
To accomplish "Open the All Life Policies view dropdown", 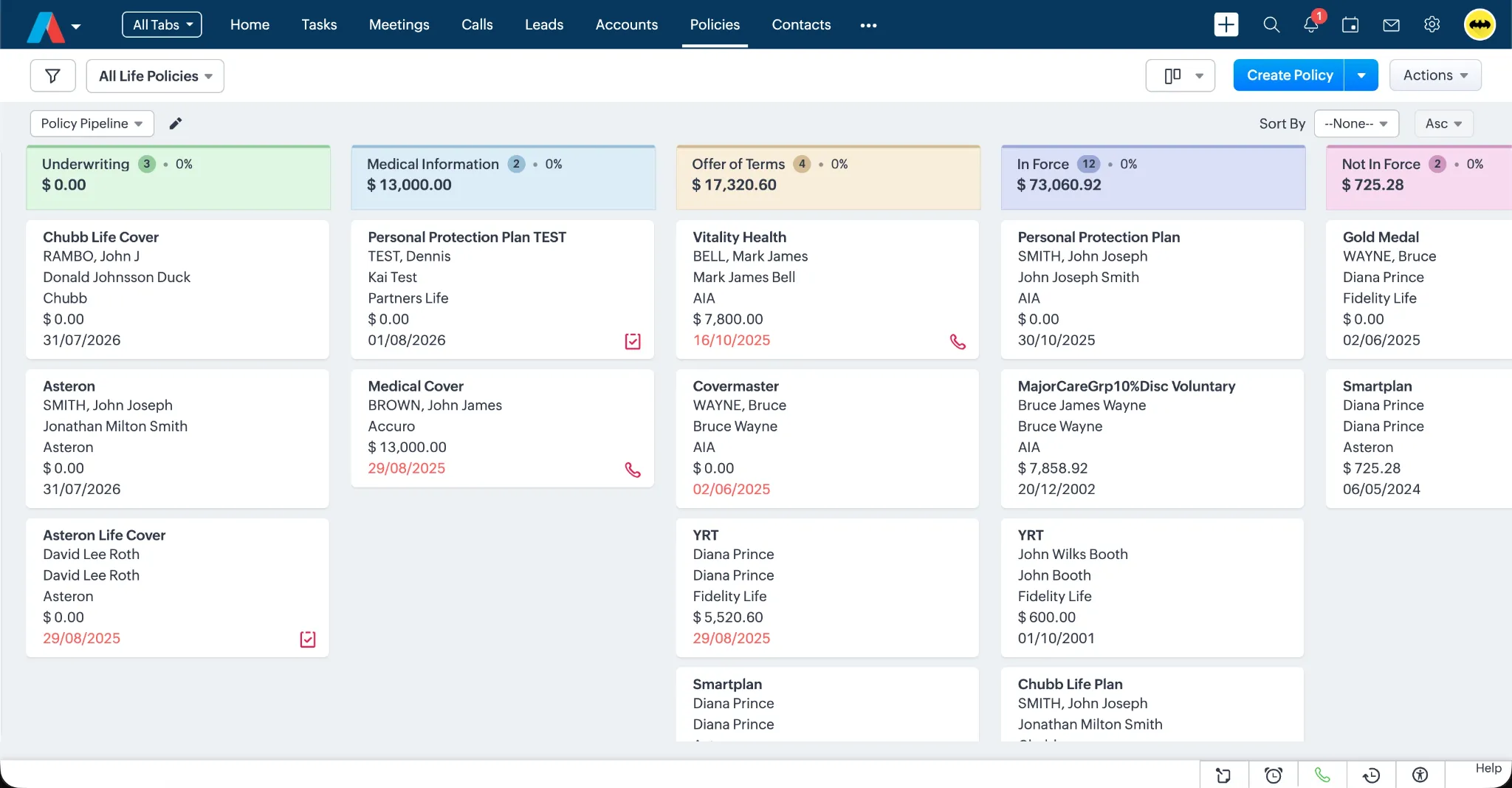I will (155, 76).
